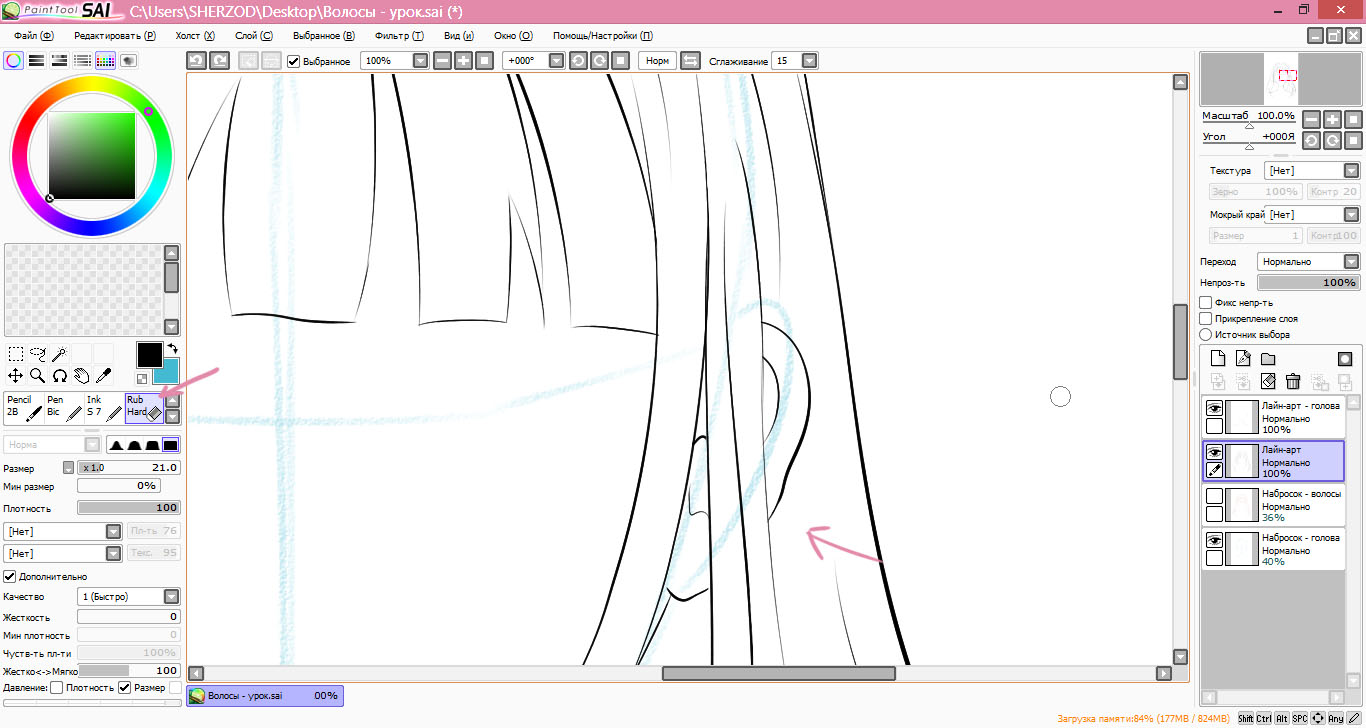This screenshot has height=728, width=1366.
Task: Create a new normal layer
Action: pyautogui.click(x=1218, y=359)
